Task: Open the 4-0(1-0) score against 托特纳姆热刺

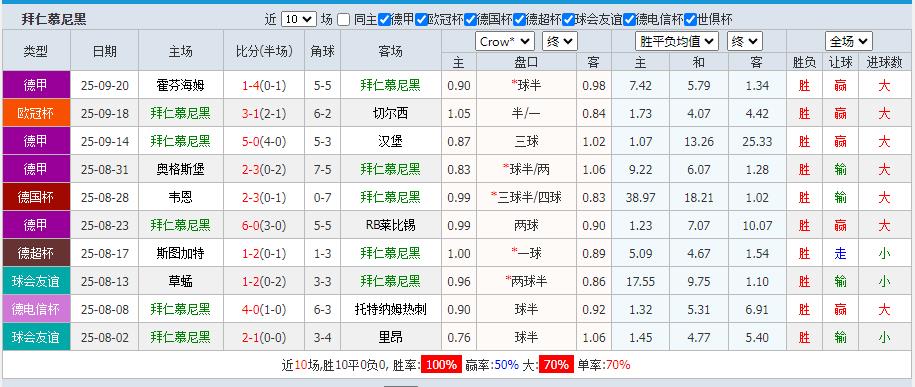Action: (264, 310)
